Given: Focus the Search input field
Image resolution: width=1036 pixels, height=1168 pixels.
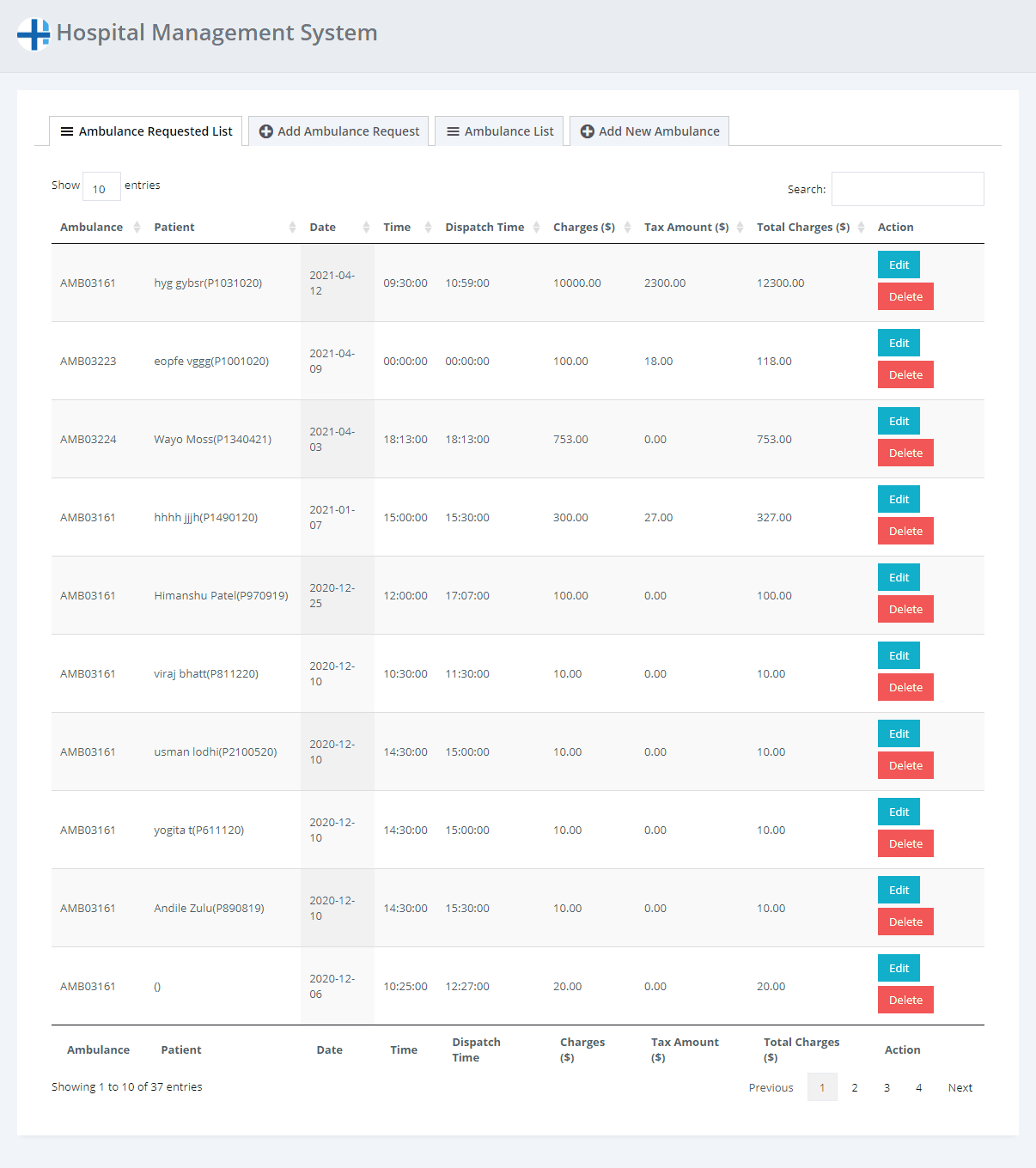Looking at the screenshot, I should pos(907,189).
